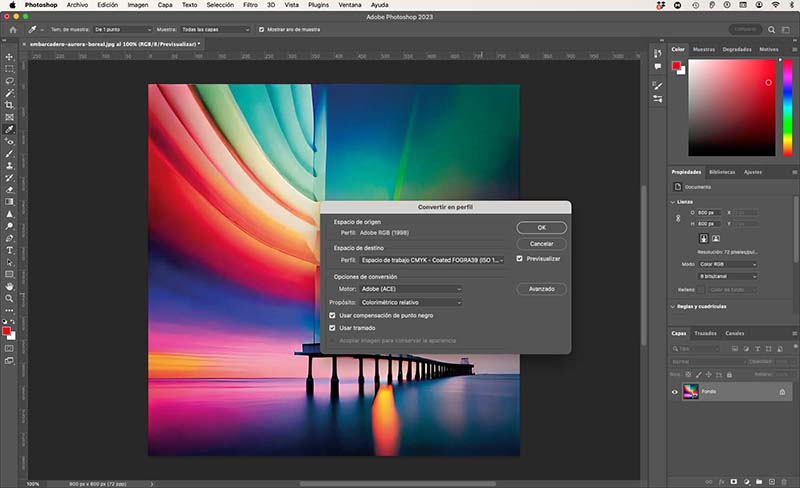
Task: Open Propósito Colorimétrico relativo dropdown
Action: click(411, 302)
